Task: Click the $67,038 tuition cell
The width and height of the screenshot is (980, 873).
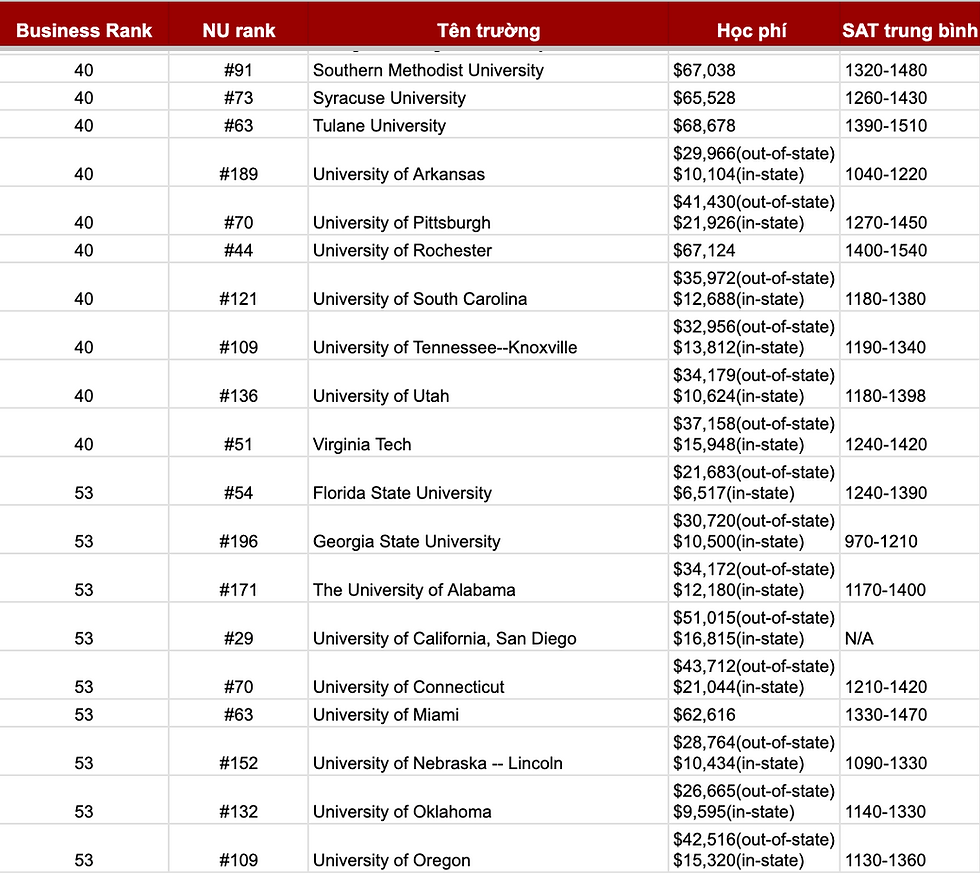Action: click(754, 69)
